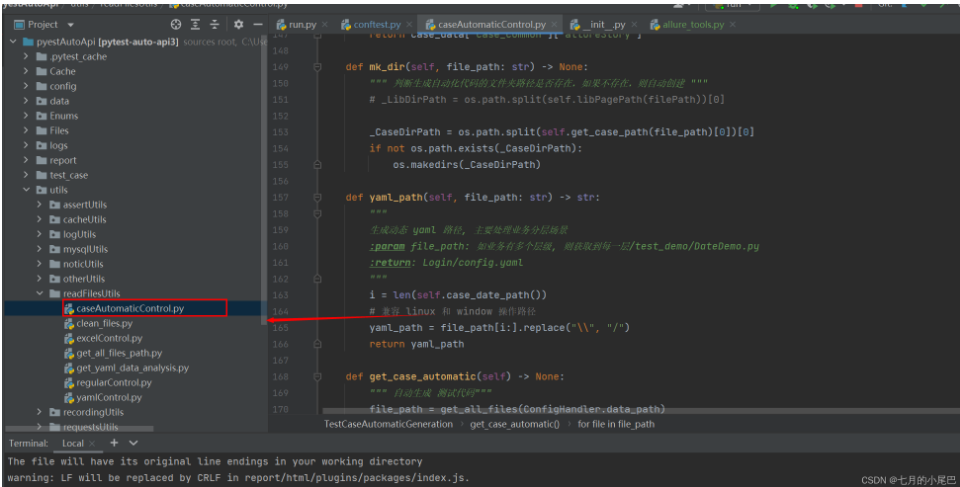Click Python file icon of clean_files.py
Image resolution: width=960 pixels, height=487 pixels.
coord(69,323)
